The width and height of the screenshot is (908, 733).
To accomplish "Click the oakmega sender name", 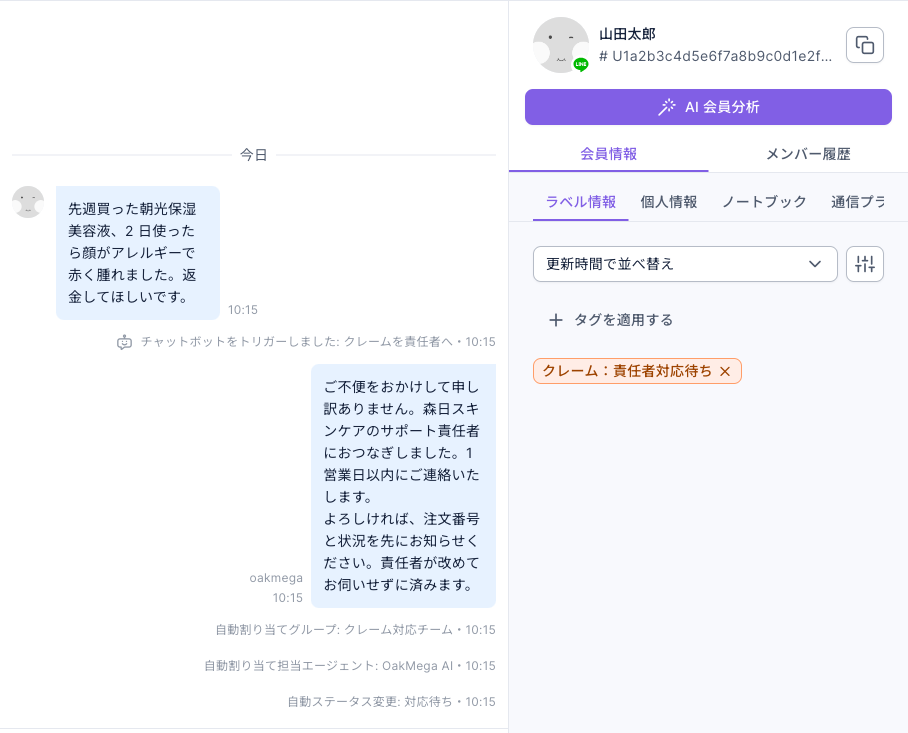I will pos(276,578).
